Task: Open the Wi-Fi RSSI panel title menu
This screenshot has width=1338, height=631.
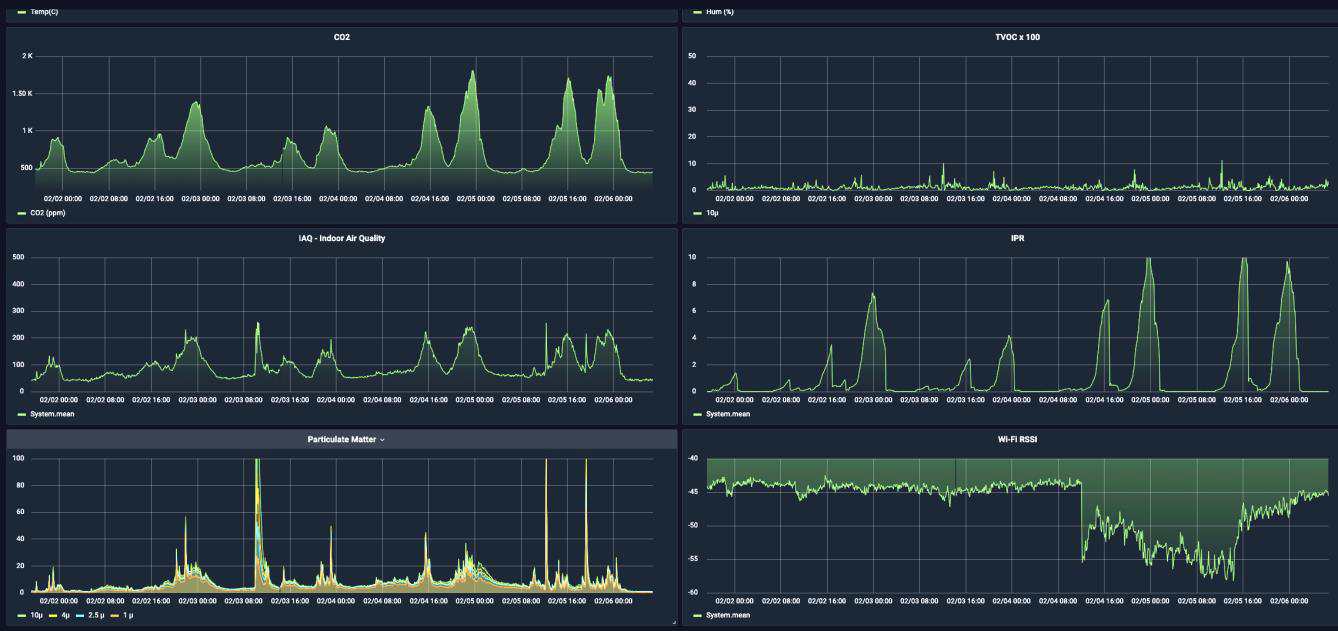Action: [x=1009, y=439]
